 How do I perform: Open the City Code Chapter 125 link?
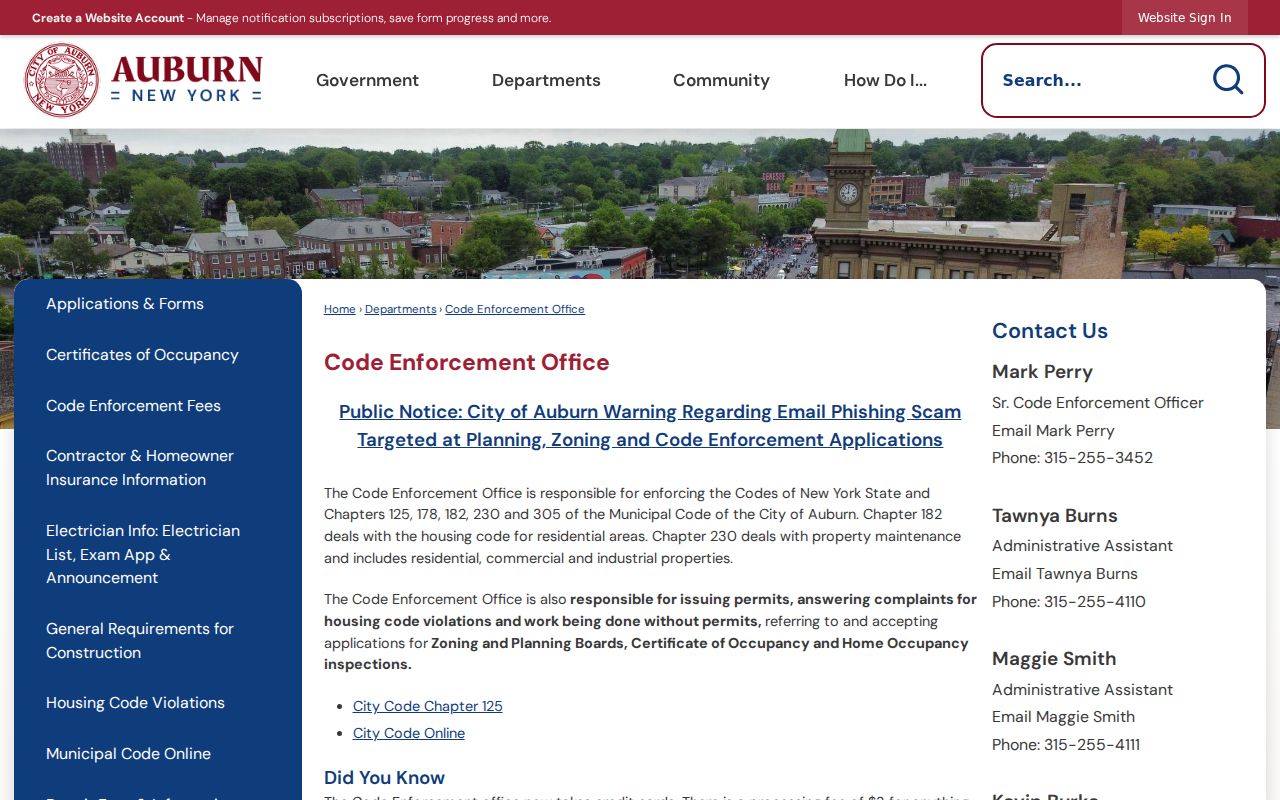428,706
